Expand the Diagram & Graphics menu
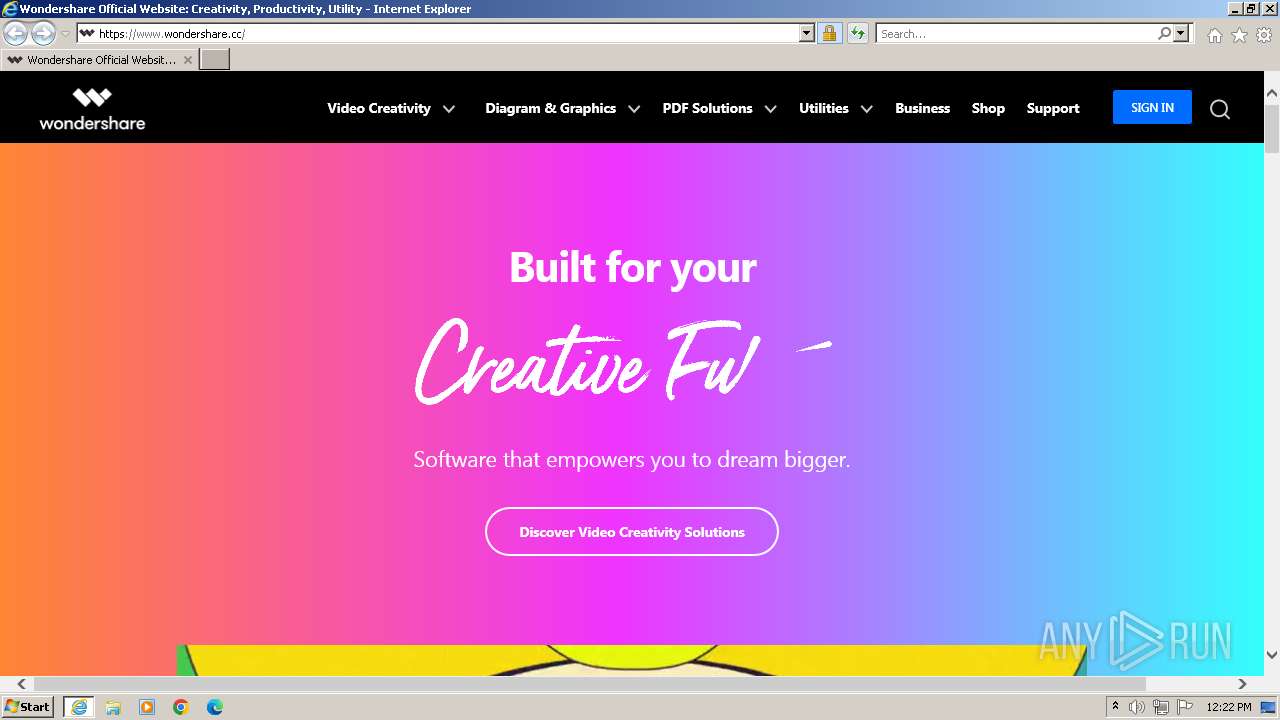Image resolution: width=1280 pixels, height=720 pixels. pyautogui.click(x=562, y=108)
